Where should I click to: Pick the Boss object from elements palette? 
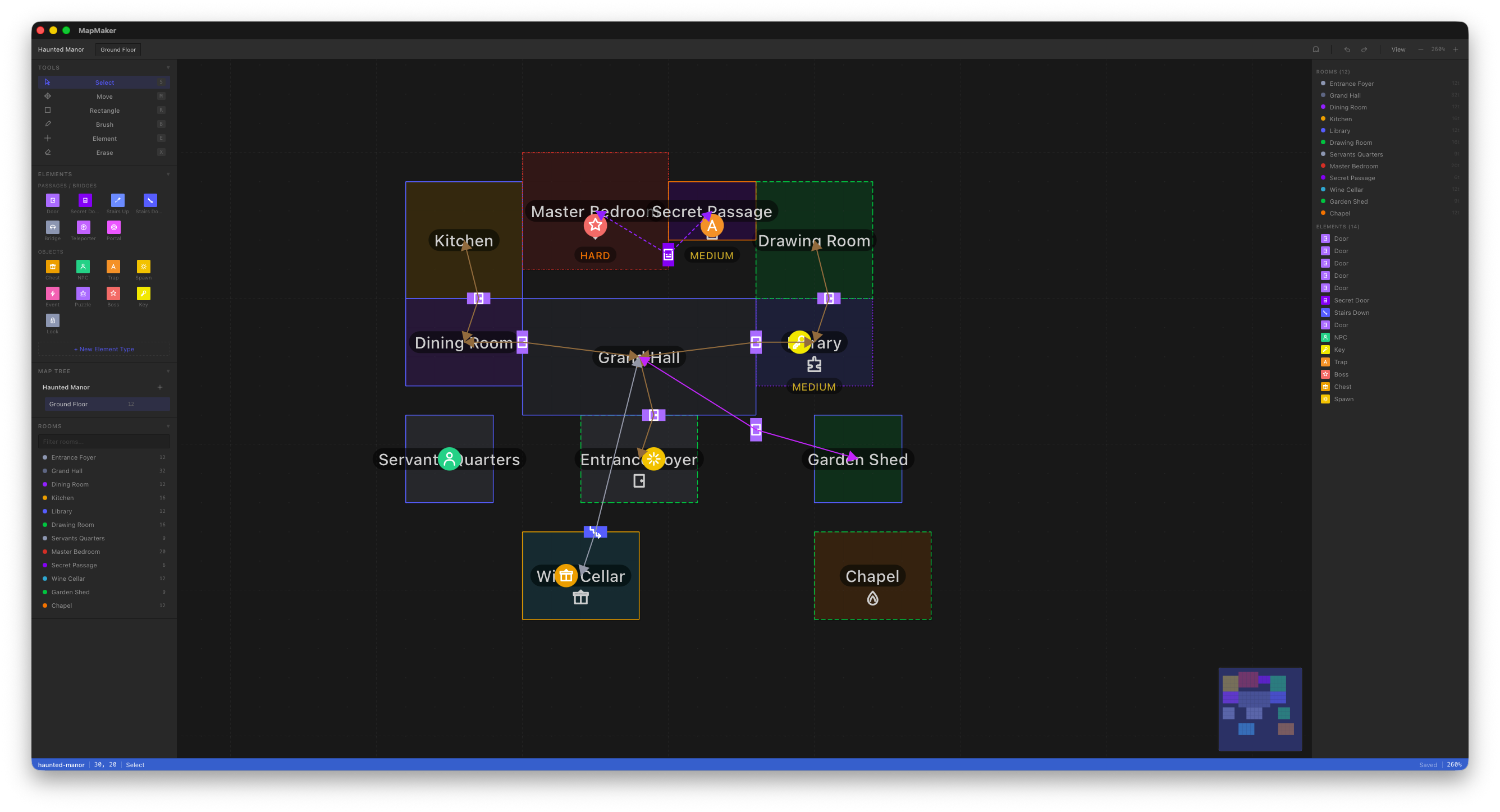click(113, 293)
